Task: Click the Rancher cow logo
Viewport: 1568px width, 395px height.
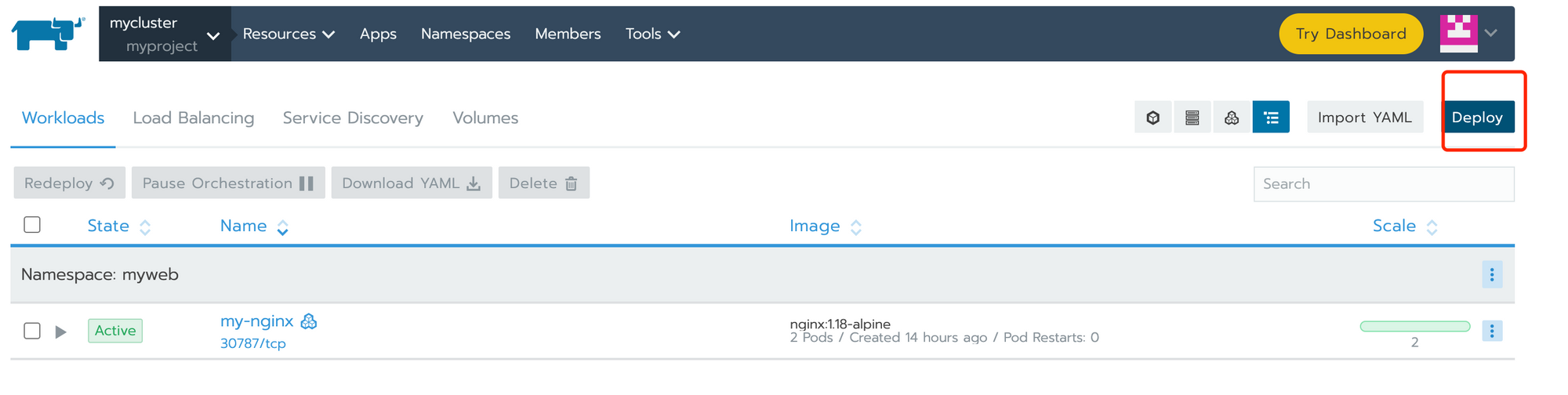Action: [x=48, y=34]
